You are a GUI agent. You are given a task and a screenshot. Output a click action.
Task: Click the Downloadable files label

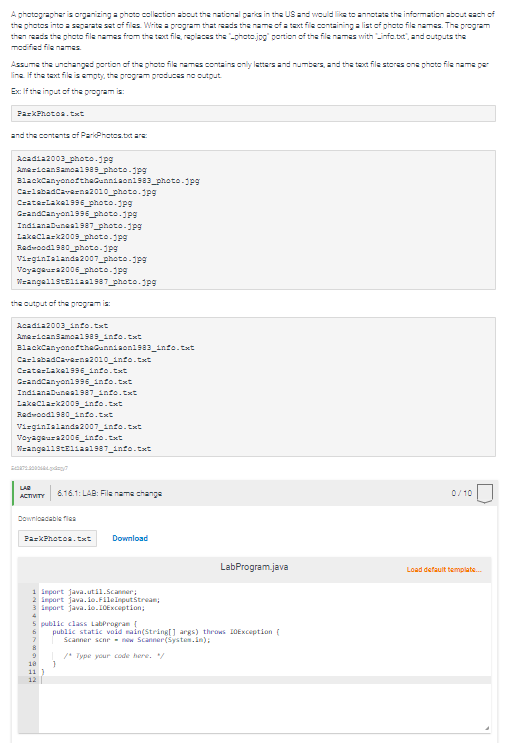[47, 518]
